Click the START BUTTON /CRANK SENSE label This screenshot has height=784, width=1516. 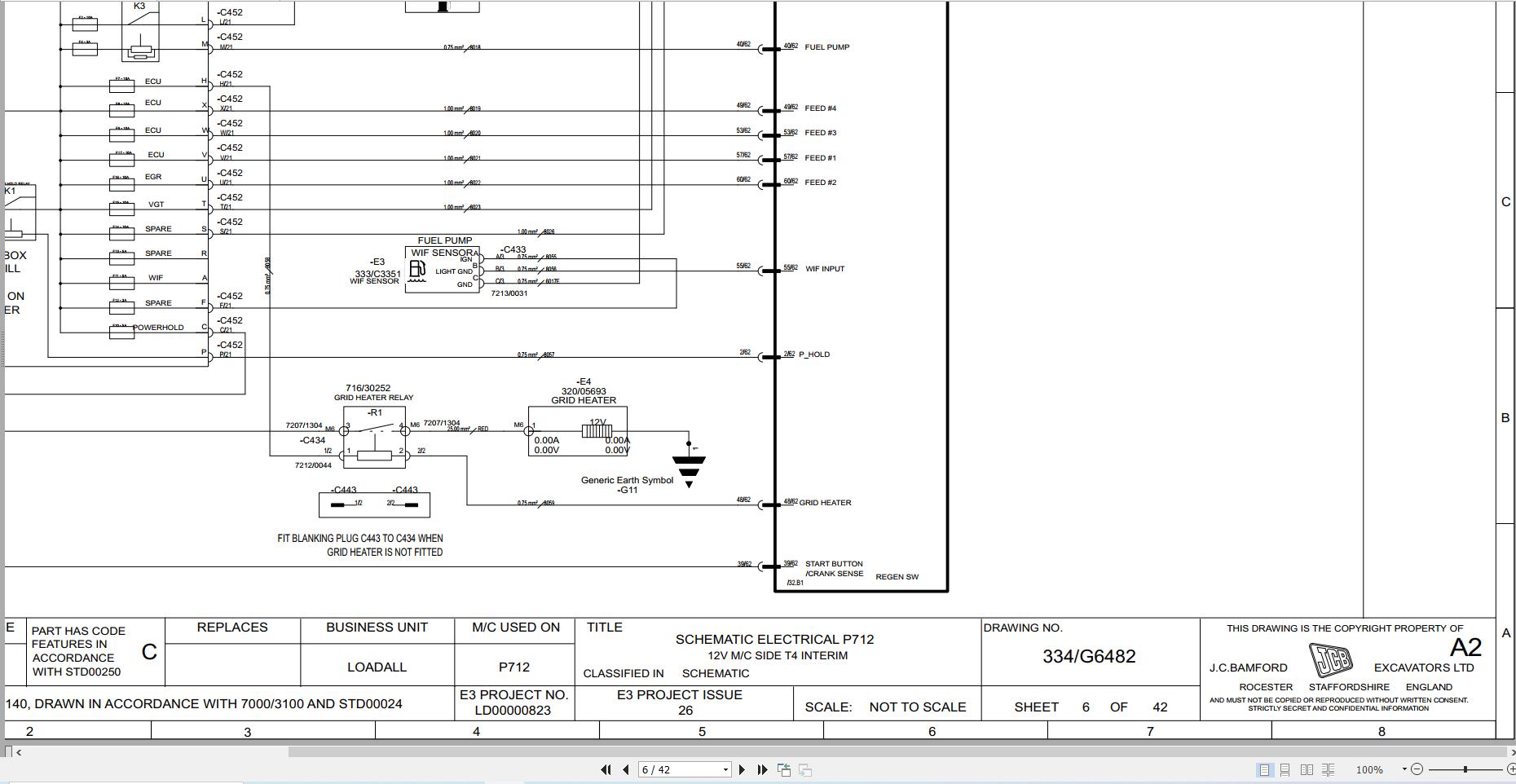tap(834, 569)
